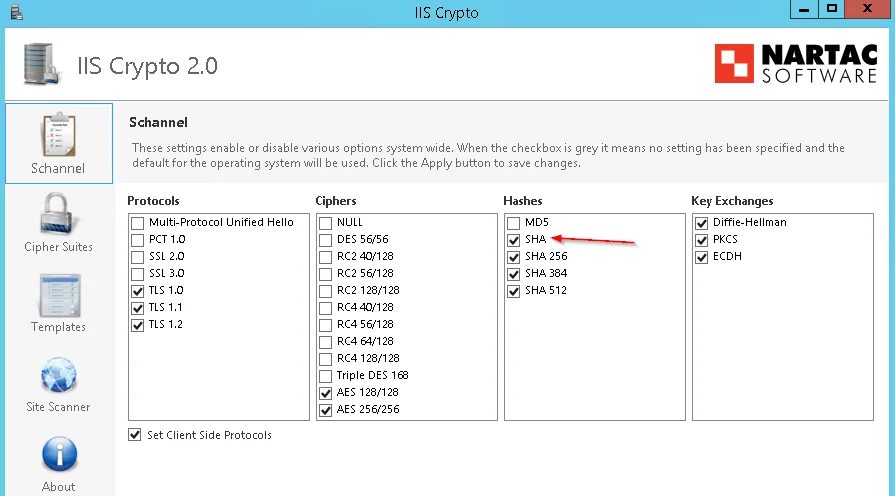Enable the Triple DES 168 cipher
This screenshot has width=895, height=496.
click(325, 376)
